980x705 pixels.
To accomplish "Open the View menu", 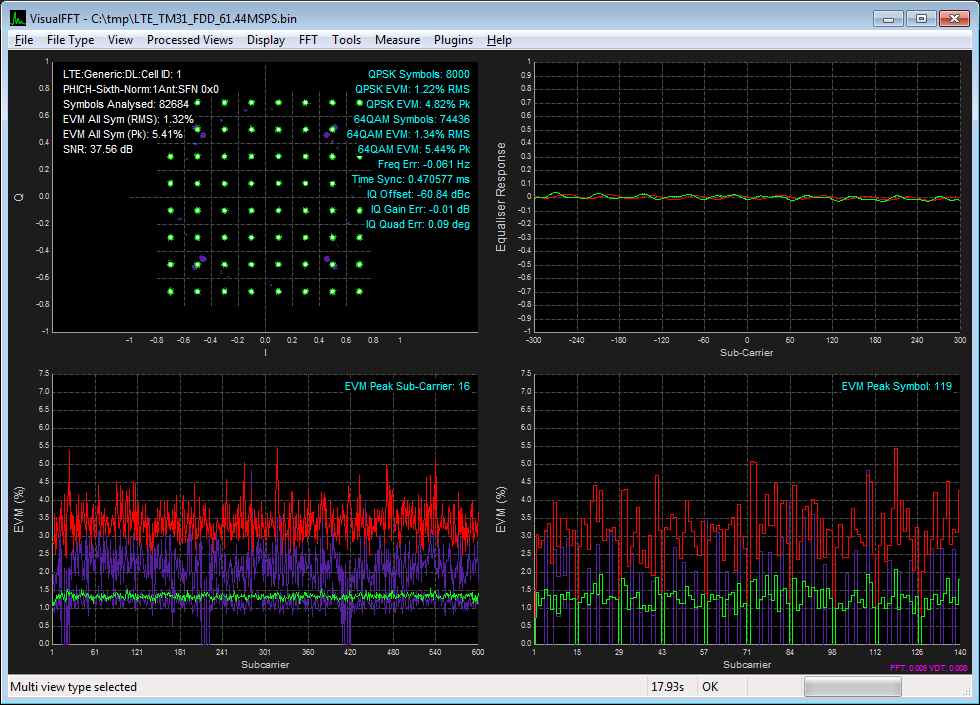I will [x=120, y=40].
